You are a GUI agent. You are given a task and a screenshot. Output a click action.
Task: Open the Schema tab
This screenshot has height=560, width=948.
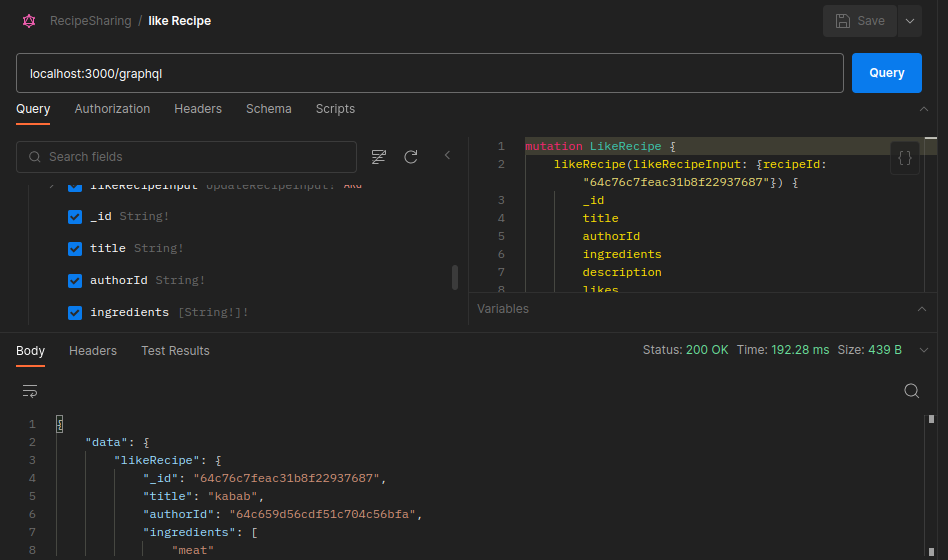click(268, 109)
